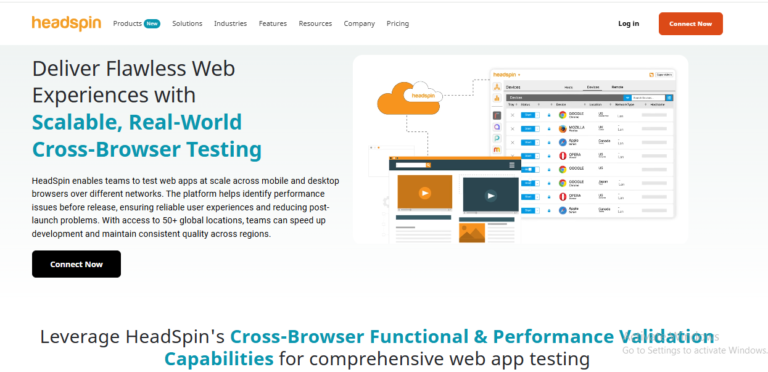Click the Log in link
The width and height of the screenshot is (768, 372).
pos(628,23)
